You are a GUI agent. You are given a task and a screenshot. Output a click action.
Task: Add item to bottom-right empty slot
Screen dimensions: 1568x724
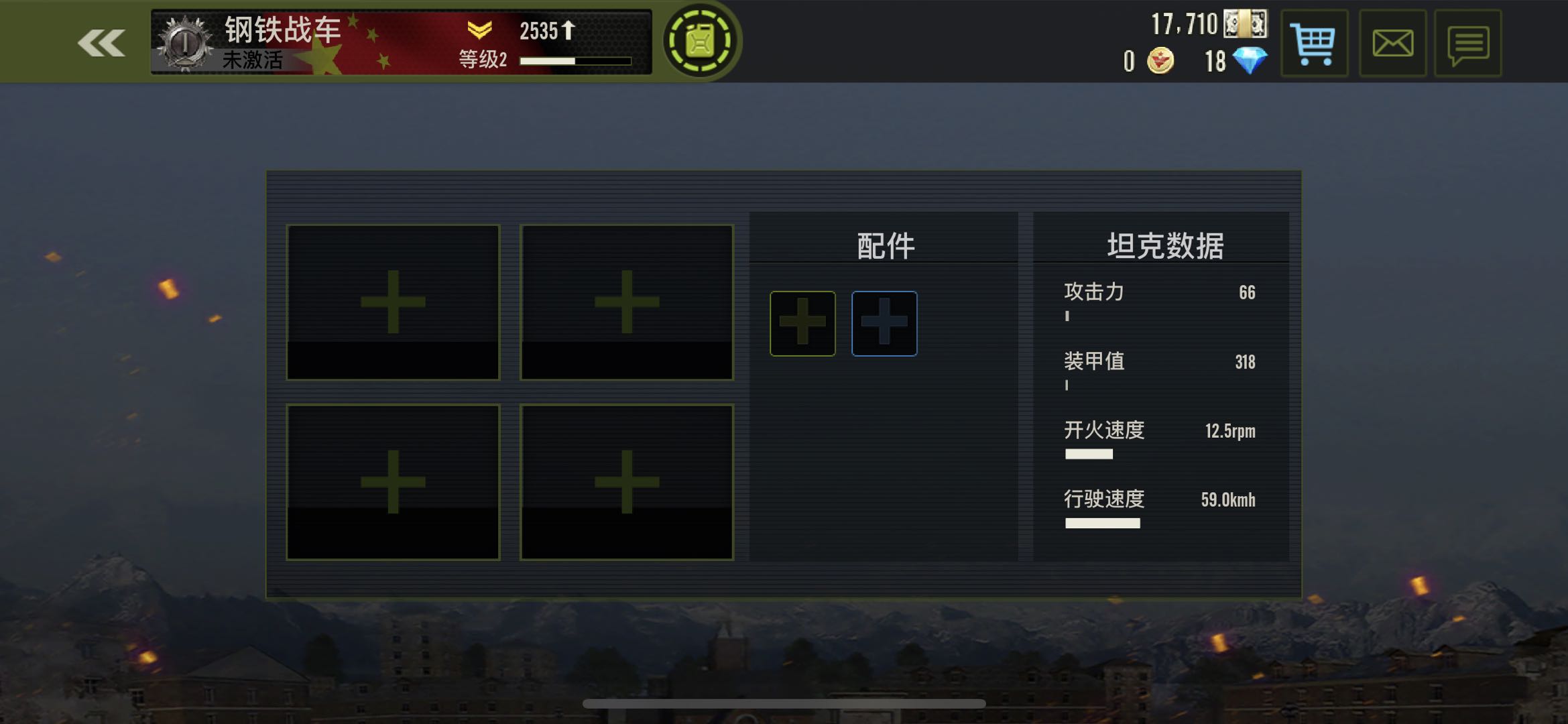click(x=627, y=482)
